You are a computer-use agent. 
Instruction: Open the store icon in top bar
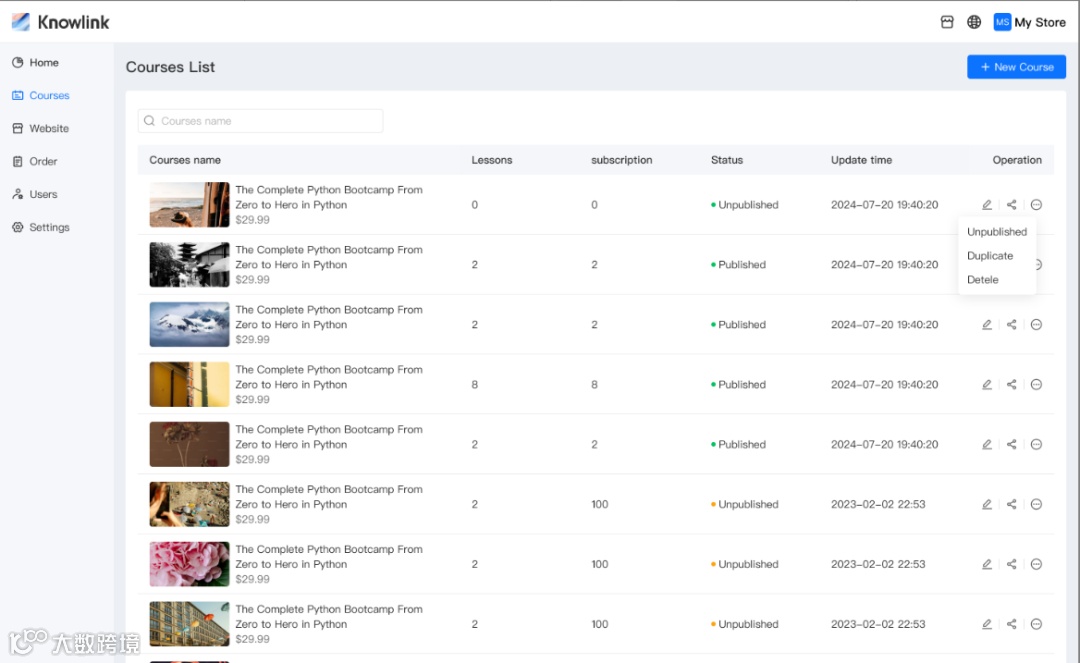click(x=947, y=22)
